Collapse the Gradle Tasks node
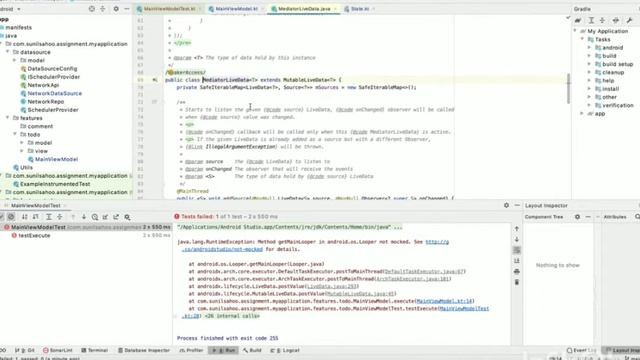Image resolution: width=640 pixels, height=360 pixels. [x=582, y=39]
